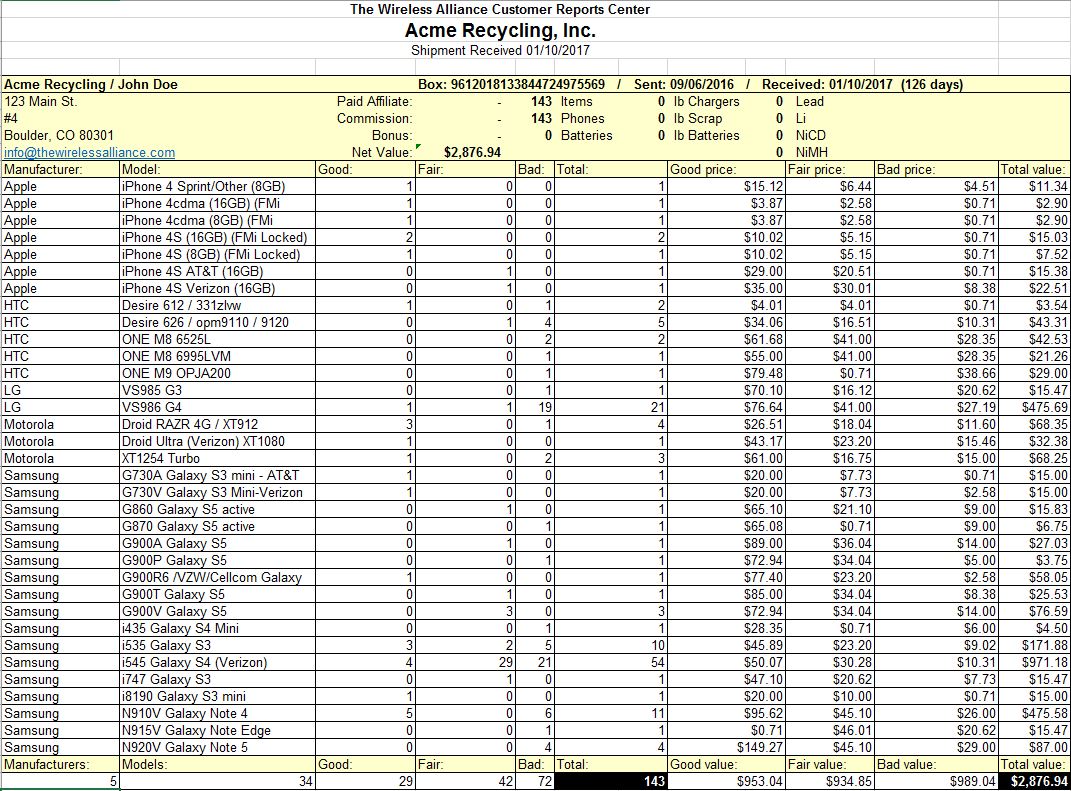Select the Bad price: column header
This screenshot has height=791, width=1071.
point(936,169)
